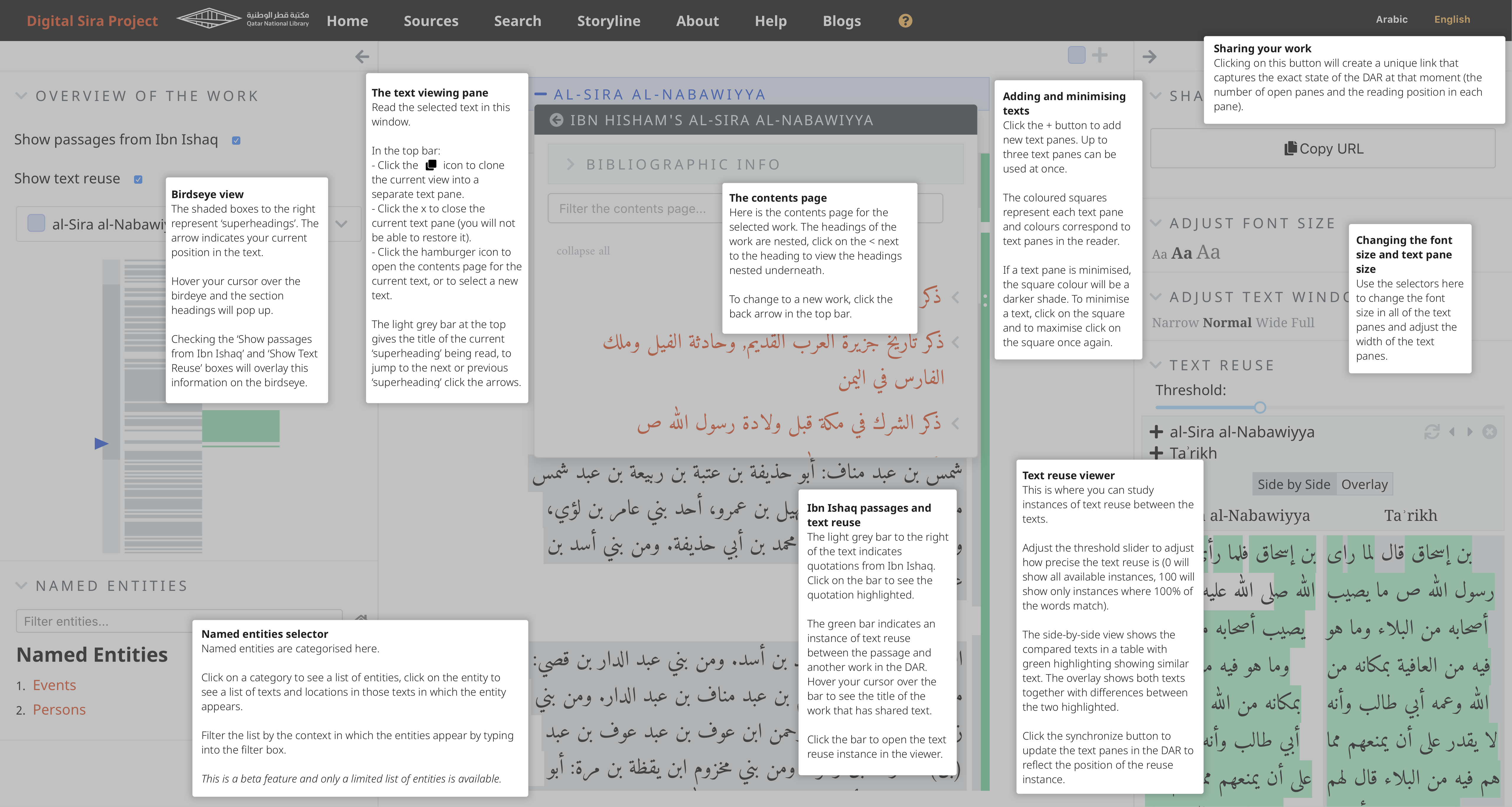This screenshot has height=807, width=1512.
Task: Select medium bold Aa font size
Action: [1182, 253]
